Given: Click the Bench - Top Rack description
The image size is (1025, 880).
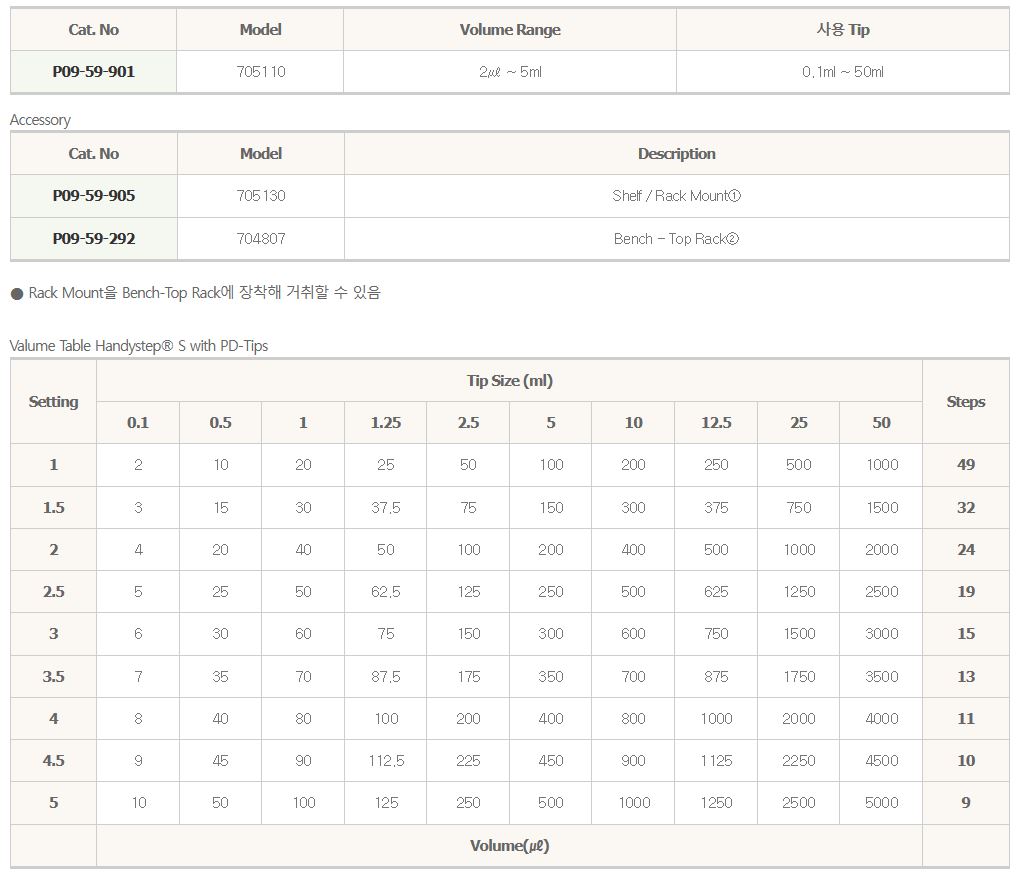Looking at the screenshot, I should pos(676,239).
